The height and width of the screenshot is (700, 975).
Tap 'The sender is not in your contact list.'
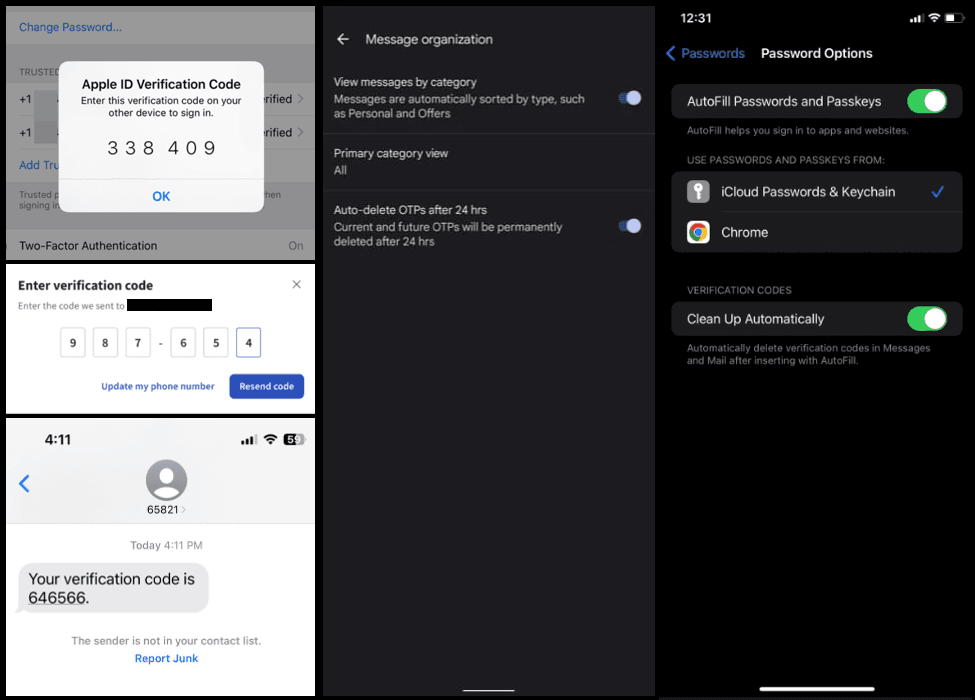[166, 641]
